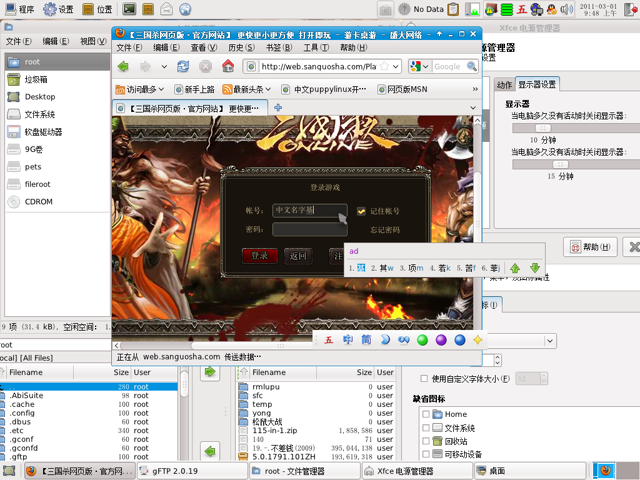
Task: Open a new Firefox tab plus icon
Action: [278, 107]
